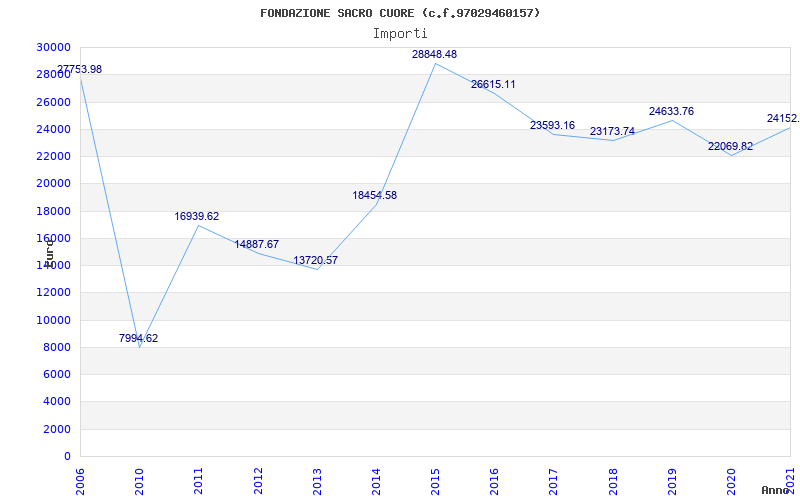
Task: Click y-axis tick 20000
Action: (x=54, y=184)
